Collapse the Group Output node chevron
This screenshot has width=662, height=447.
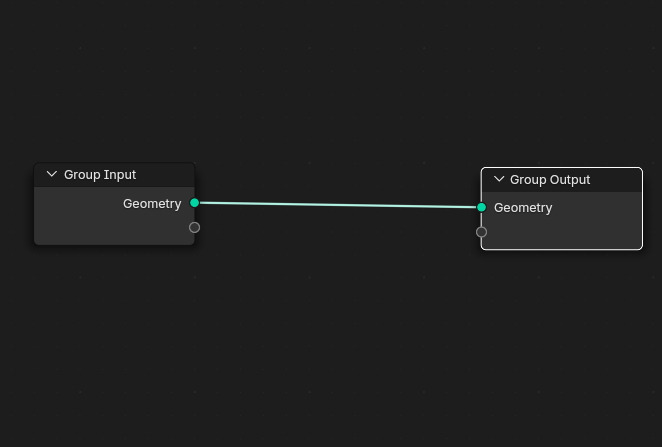tap(499, 179)
